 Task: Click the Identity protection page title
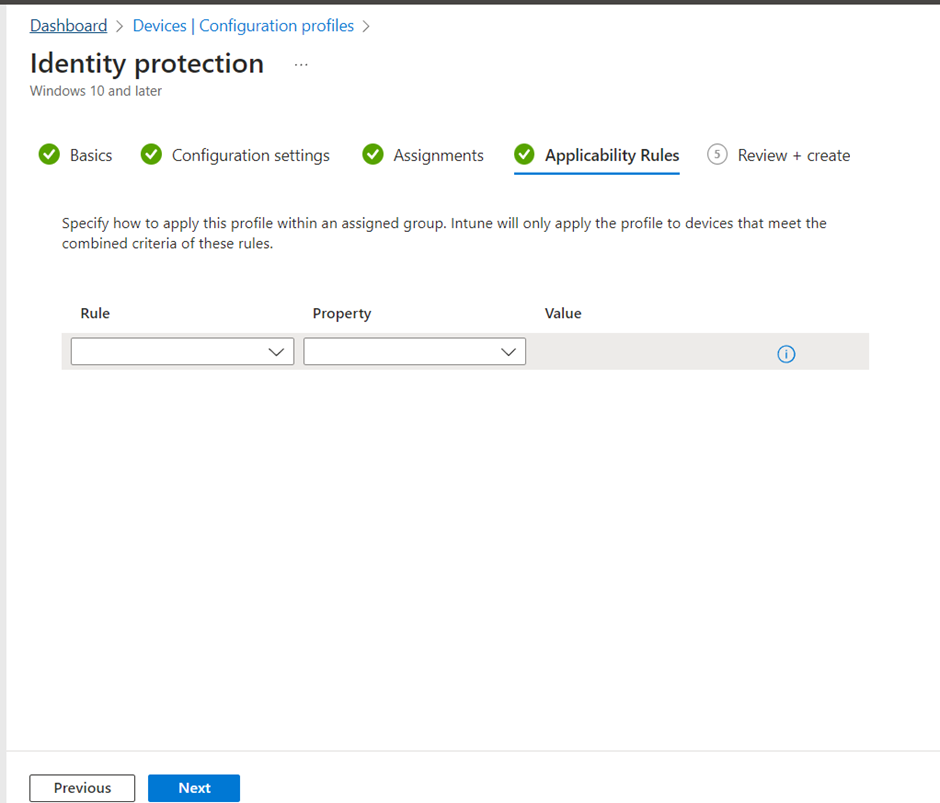(147, 64)
